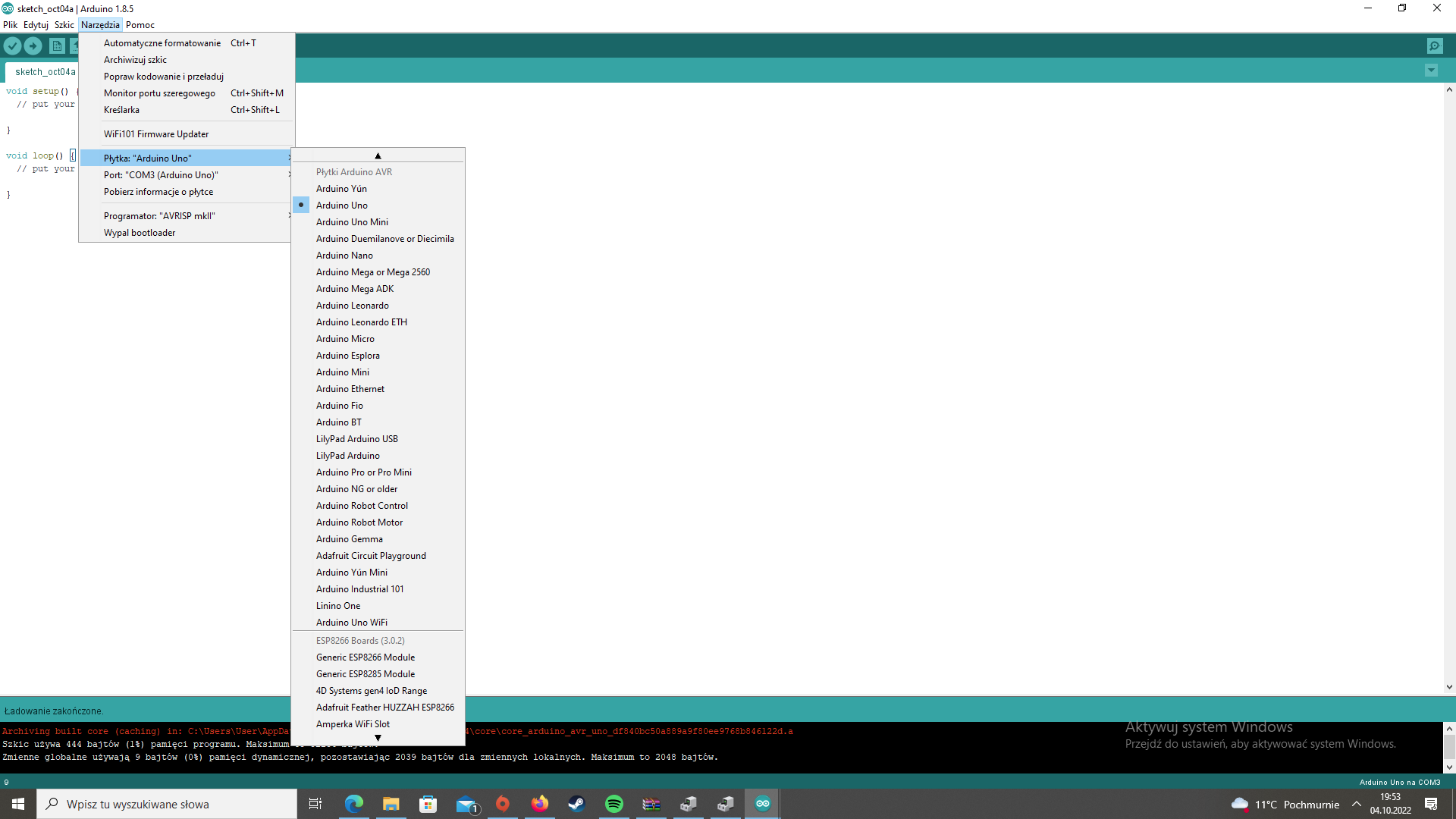The width and height of the screenshot is (1456, 819).
Task: Open Monitor portu szeregowego
Action: click(x=186, y=93)
